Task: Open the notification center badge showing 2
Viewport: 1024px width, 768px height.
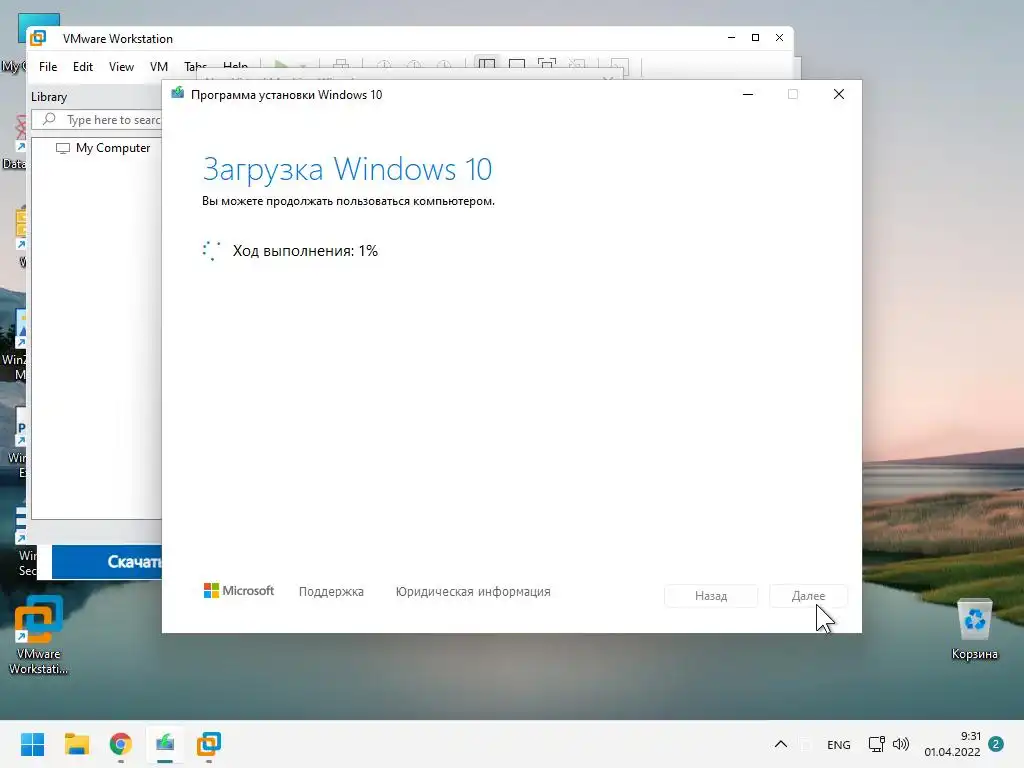Action: click(x=996, y=744)
